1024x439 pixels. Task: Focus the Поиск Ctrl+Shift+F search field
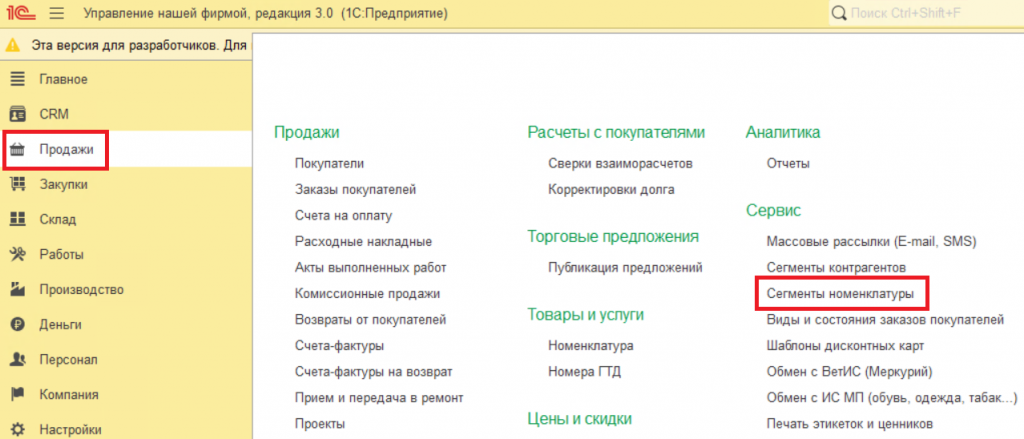[x=927, y=13]
